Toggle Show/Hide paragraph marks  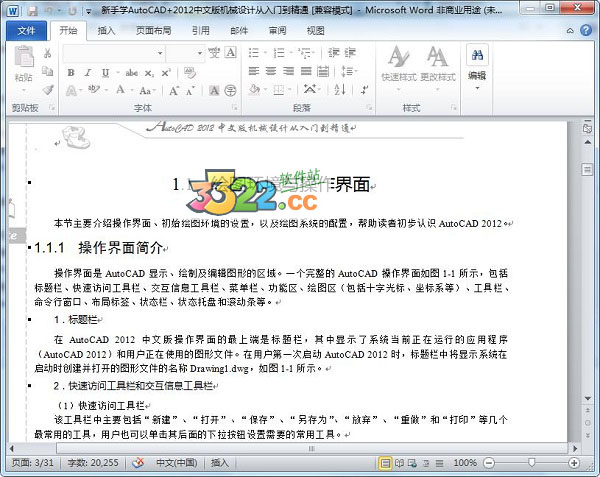pyautogui.click(x=364, y=90)
